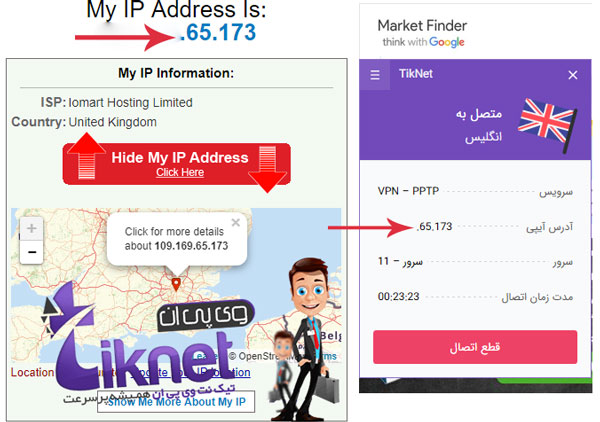Click the disconnect قطع اتصال button
600x422 pixels.
[475, 347]
